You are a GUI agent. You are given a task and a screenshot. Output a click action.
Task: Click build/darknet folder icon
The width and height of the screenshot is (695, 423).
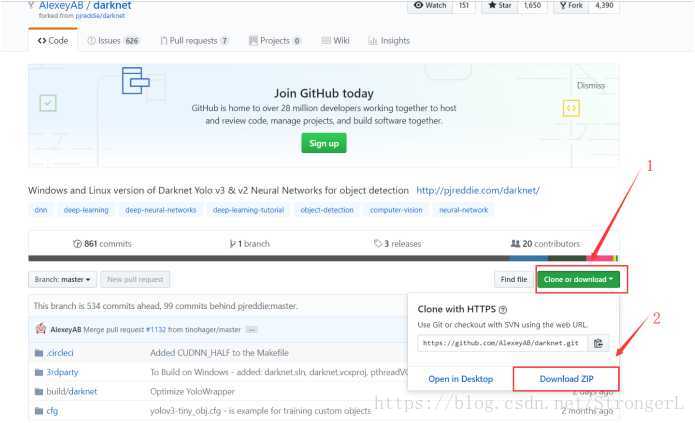tap(39, 392)
